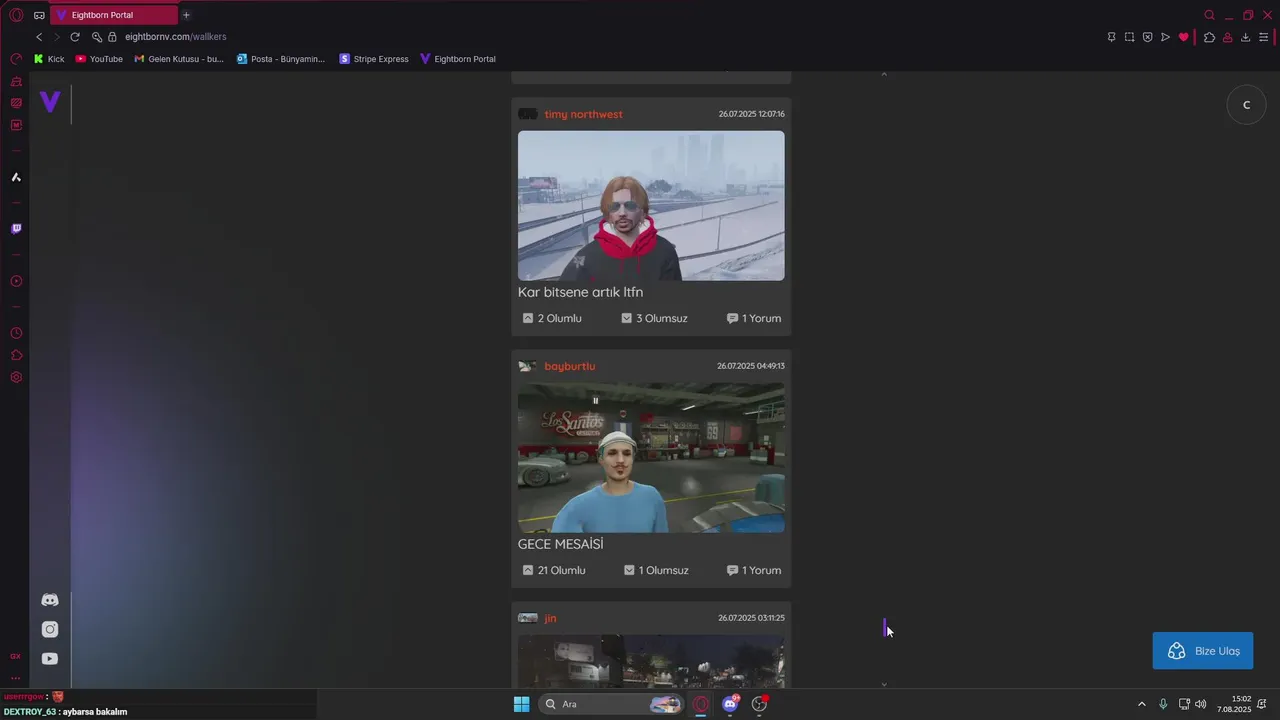Viewport: 1280px width, 720px height.
Task: Open timy northwest's profile name
Action: [583, 114]
